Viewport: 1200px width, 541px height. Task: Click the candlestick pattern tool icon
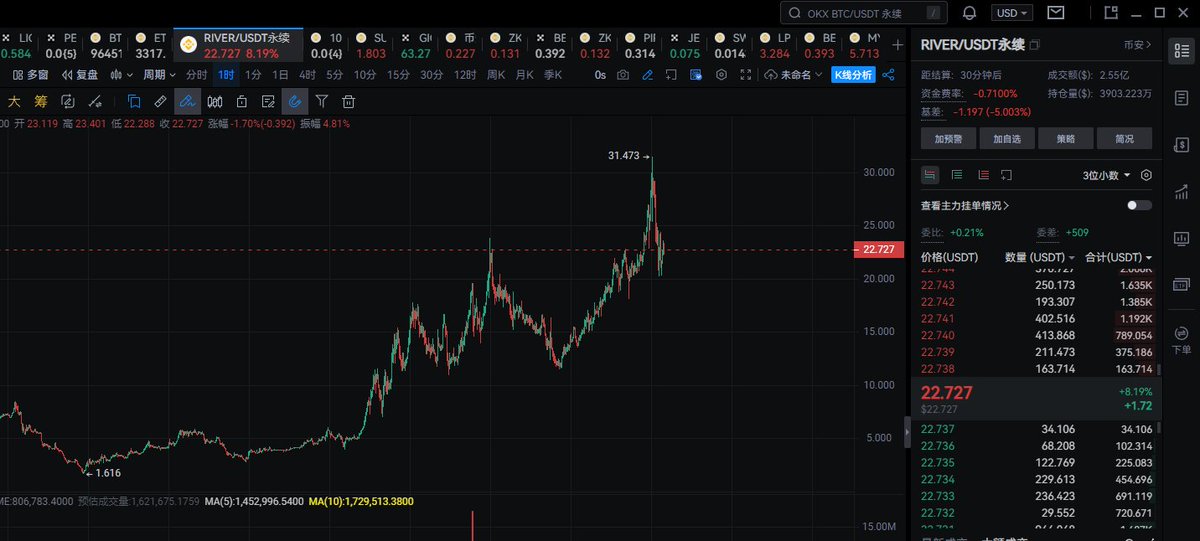click(x=214, y=101)
